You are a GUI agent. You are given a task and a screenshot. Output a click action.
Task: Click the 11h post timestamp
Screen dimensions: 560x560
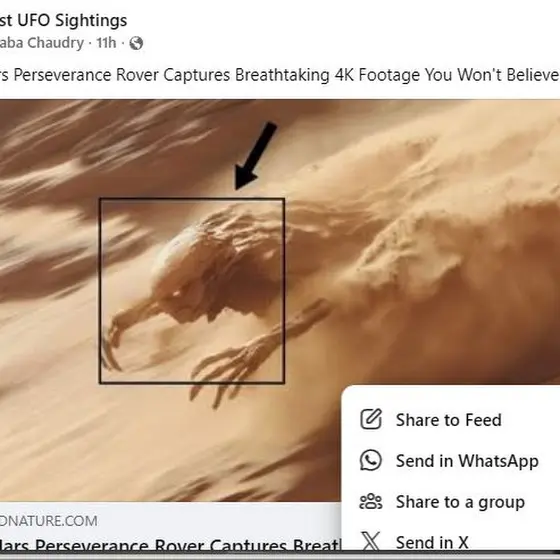[x=106, y=43]
